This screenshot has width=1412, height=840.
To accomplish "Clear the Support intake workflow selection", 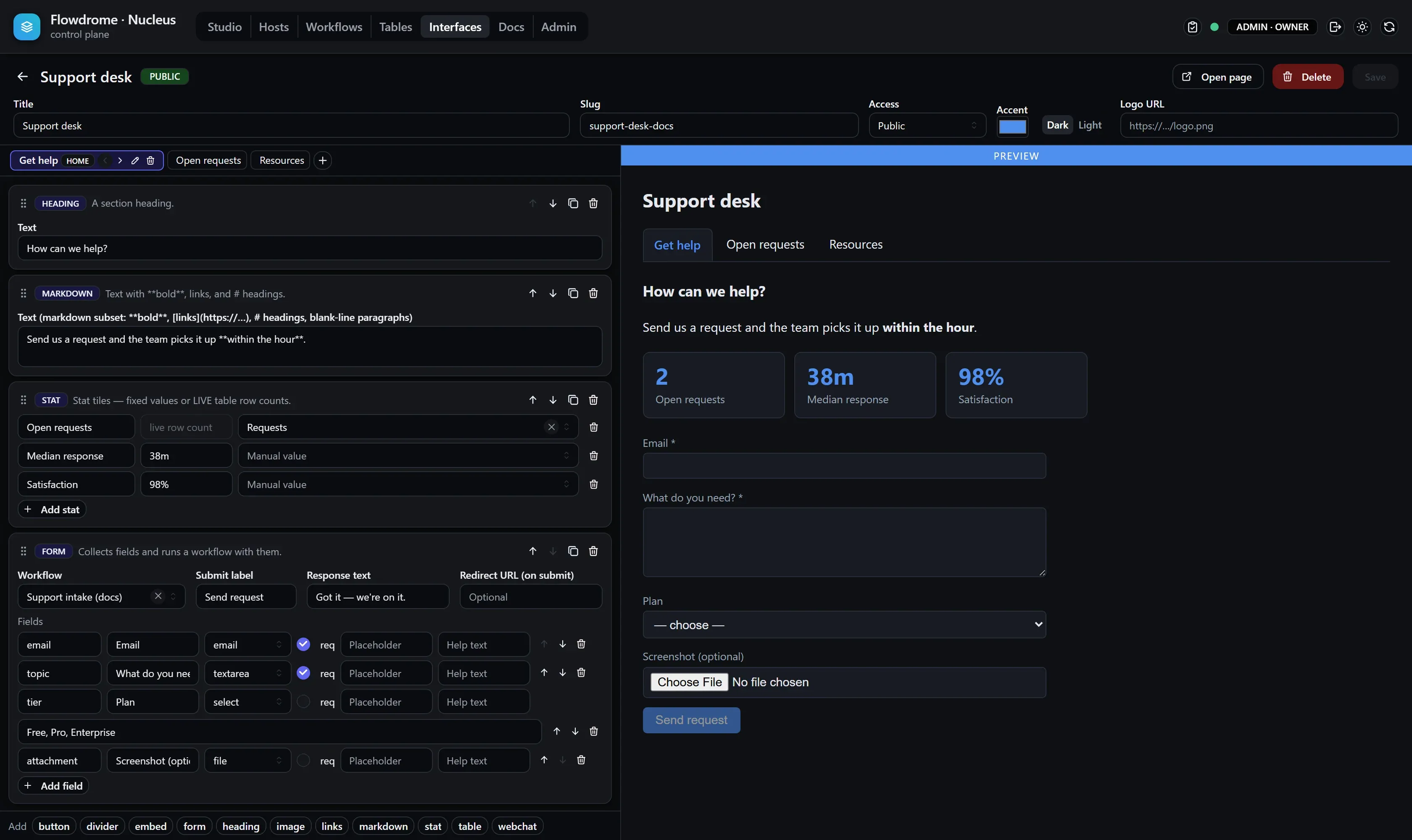I will point(158,596).
